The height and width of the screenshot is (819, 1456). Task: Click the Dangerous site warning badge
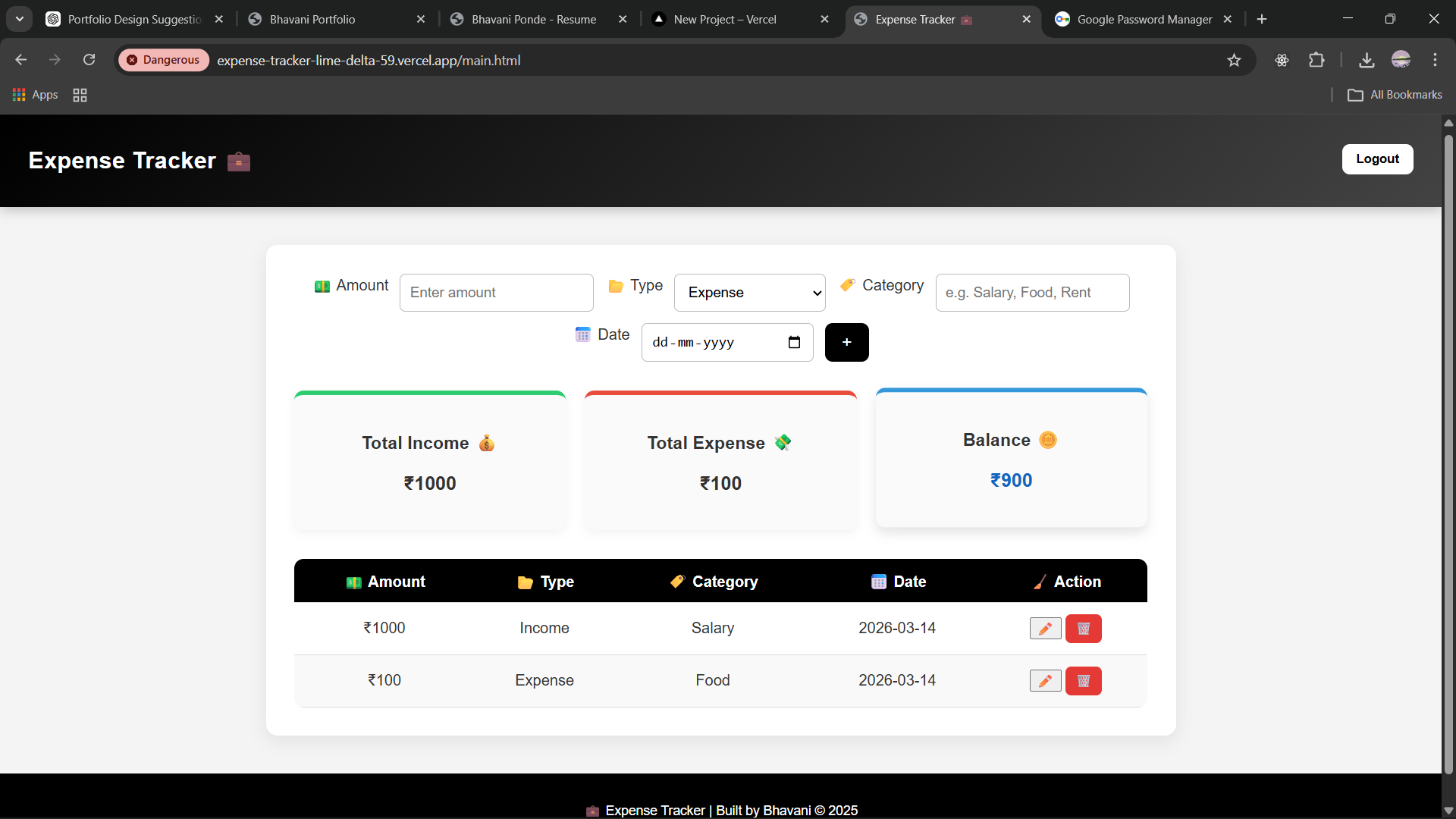[x=163, y=60]
